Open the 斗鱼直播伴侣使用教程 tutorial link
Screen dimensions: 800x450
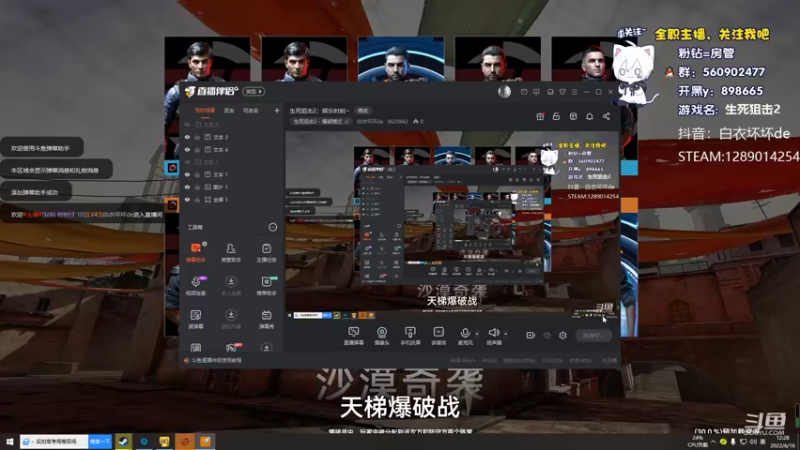[216, 360]
